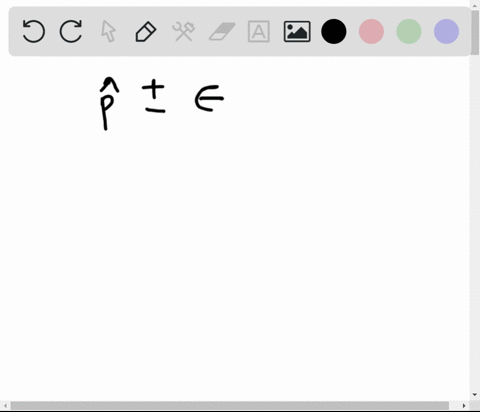Screen dimensions: 480x412
Task: Select the pointer selection tool
Action: 108,31
